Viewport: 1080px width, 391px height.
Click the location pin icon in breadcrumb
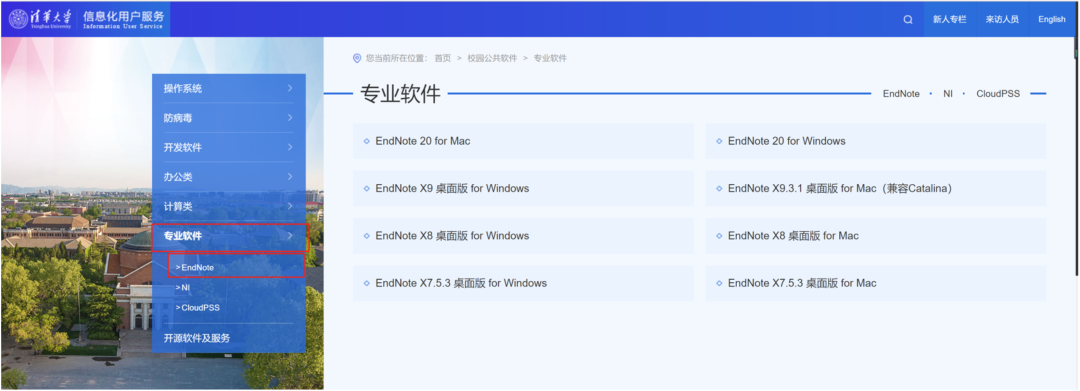click(357, 59)
